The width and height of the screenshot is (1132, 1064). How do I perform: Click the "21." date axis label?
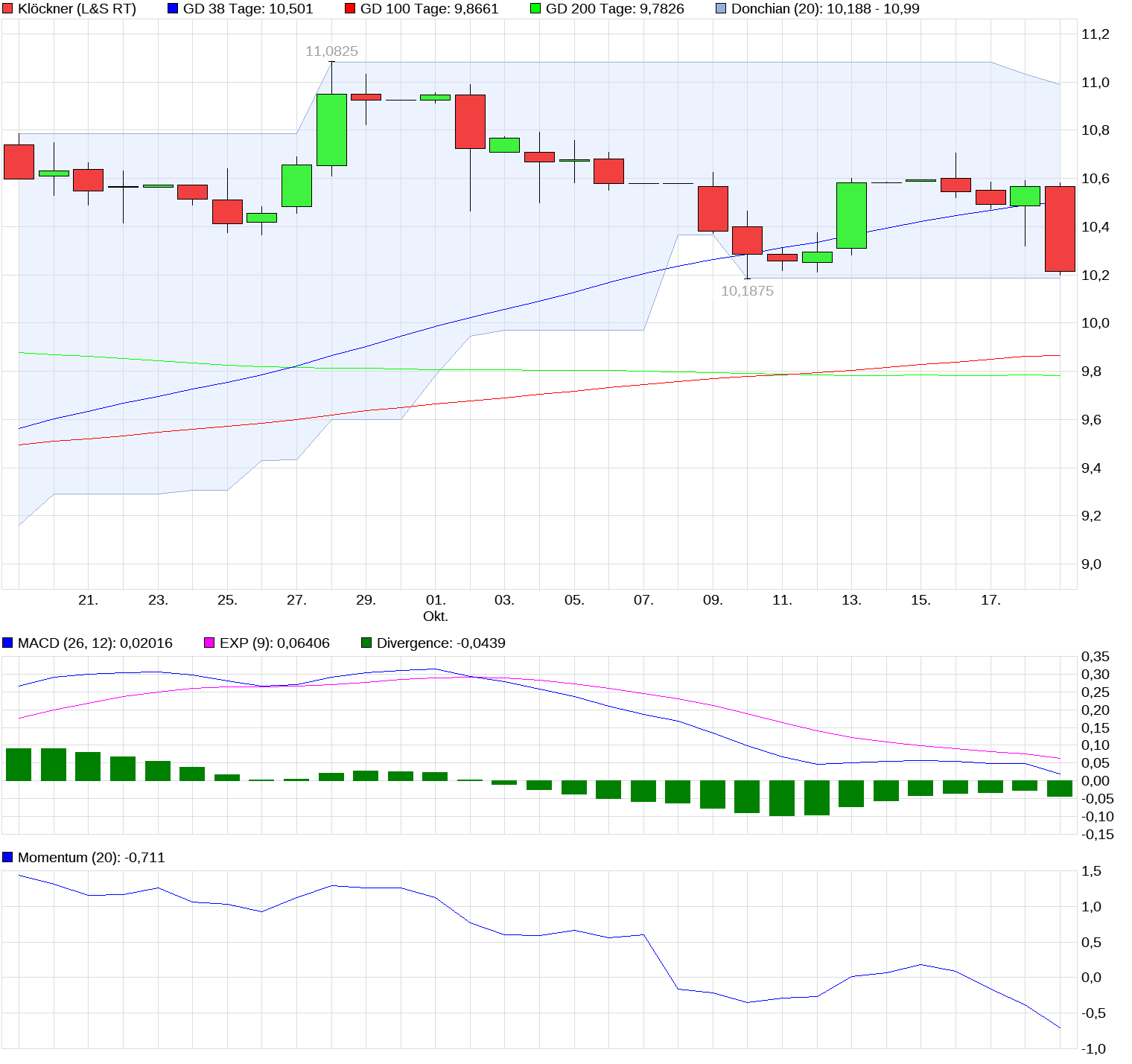point(89,600)
